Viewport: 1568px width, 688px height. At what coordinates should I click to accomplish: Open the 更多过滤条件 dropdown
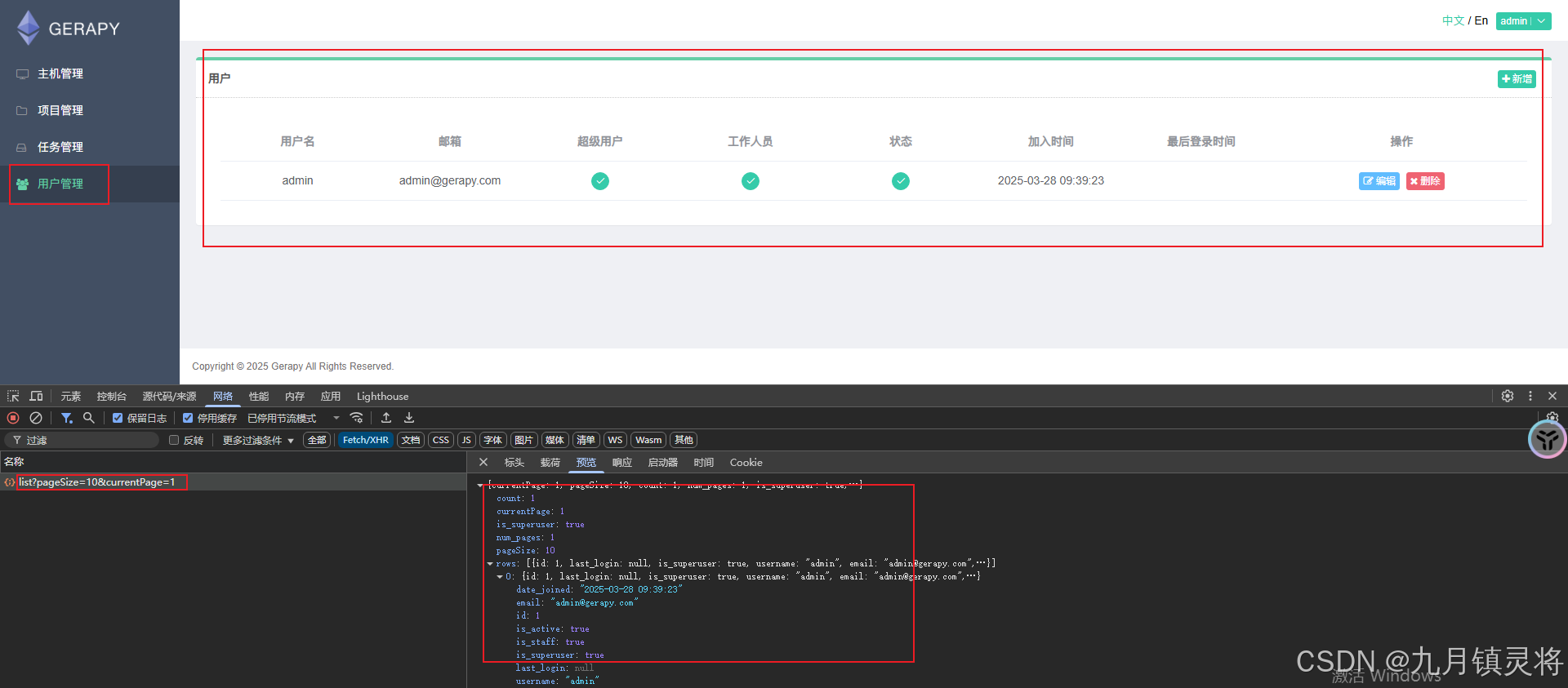(258, 440)
